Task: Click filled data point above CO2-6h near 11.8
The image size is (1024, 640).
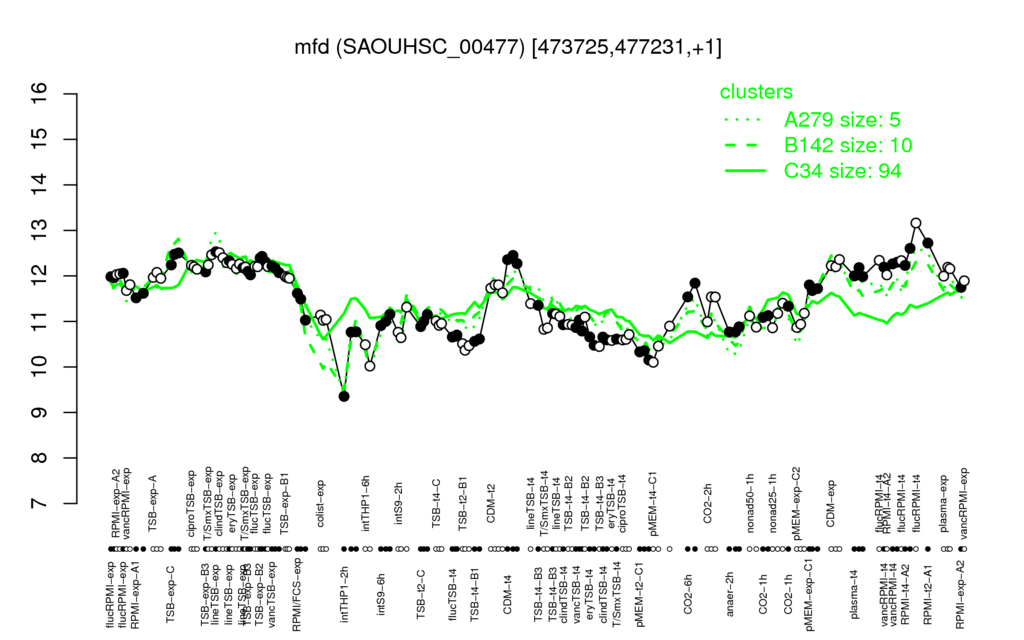Action: [695, 283]
